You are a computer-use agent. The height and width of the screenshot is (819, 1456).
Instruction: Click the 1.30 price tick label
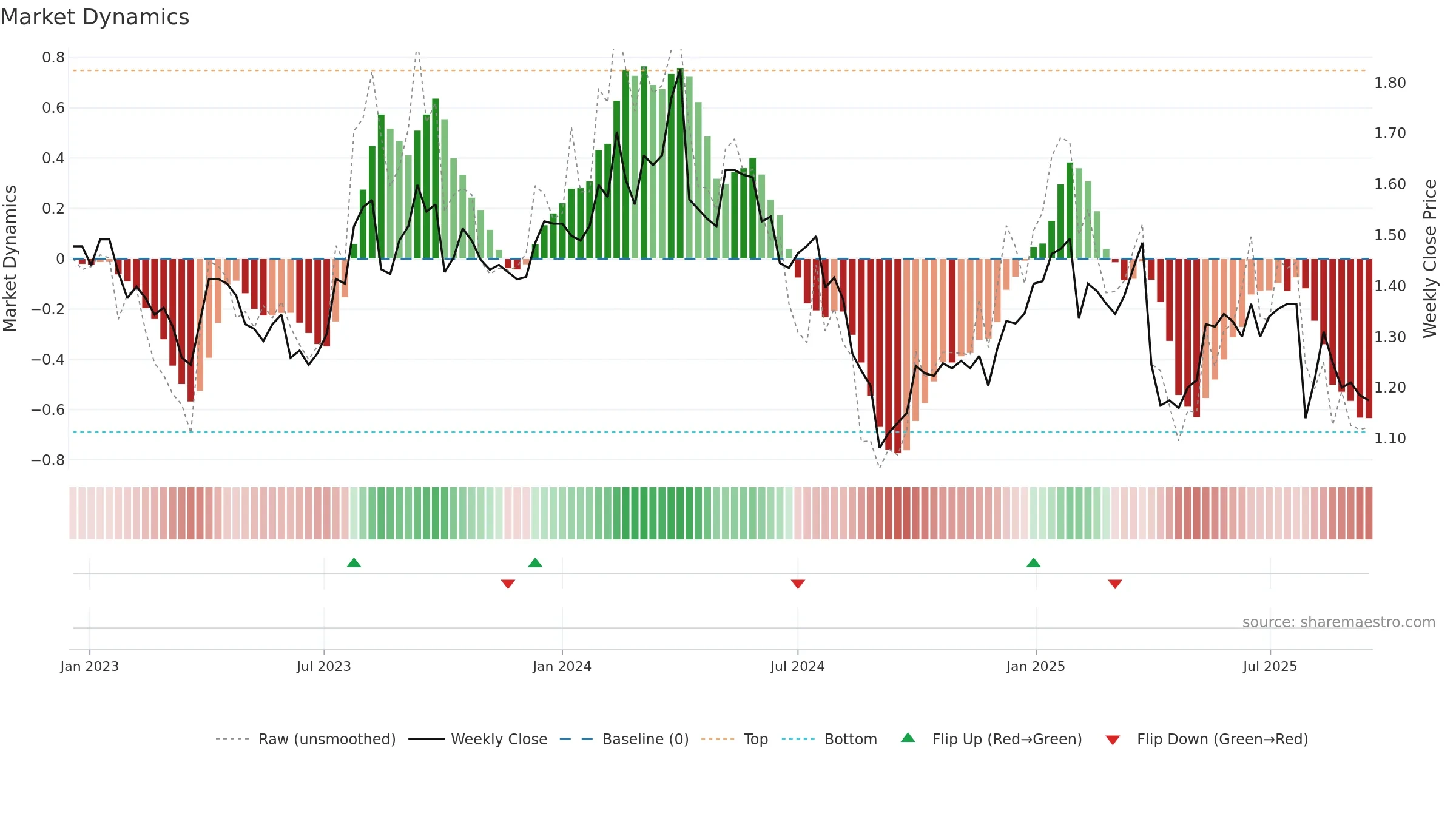coord(1390,337)
